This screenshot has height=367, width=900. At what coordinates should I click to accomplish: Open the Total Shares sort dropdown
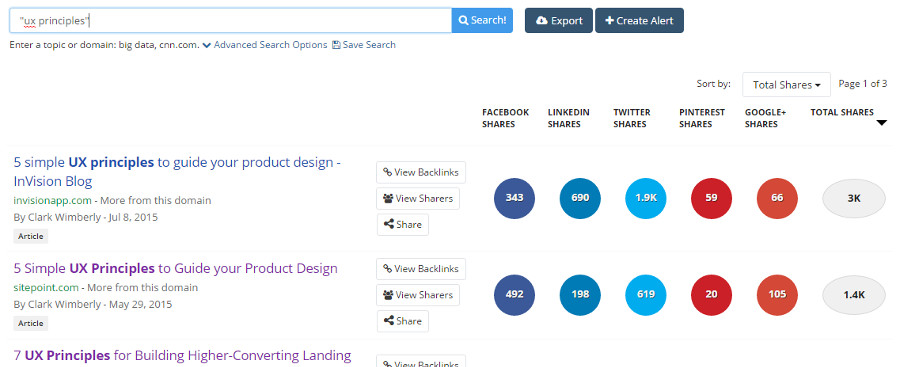[x=786, y=84]
